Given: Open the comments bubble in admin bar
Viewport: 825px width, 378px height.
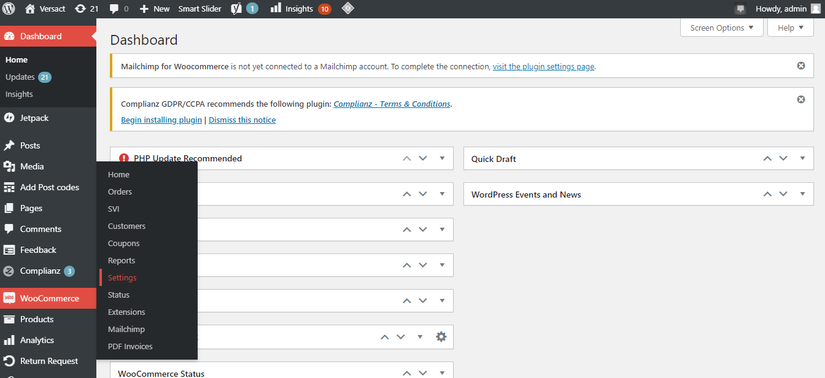Looking at the screenshot, I should (114, 8).
